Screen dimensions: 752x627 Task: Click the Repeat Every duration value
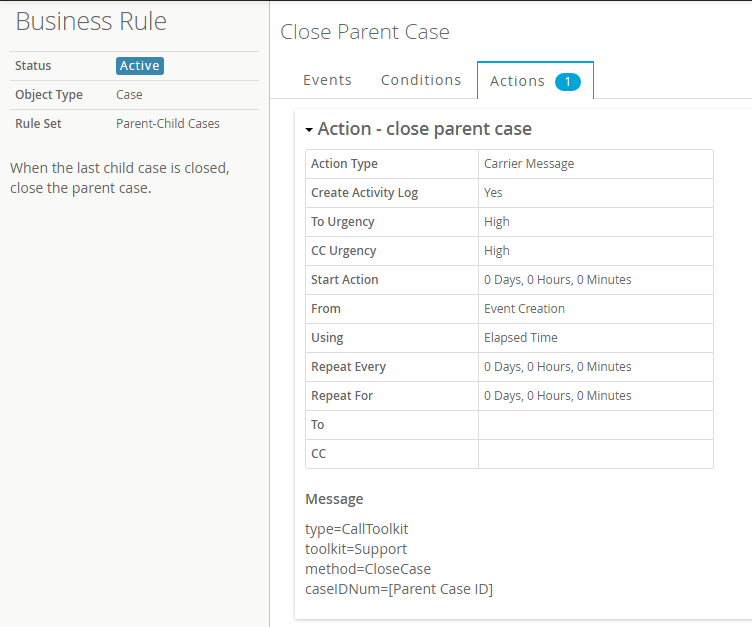(x=558, y=367)
